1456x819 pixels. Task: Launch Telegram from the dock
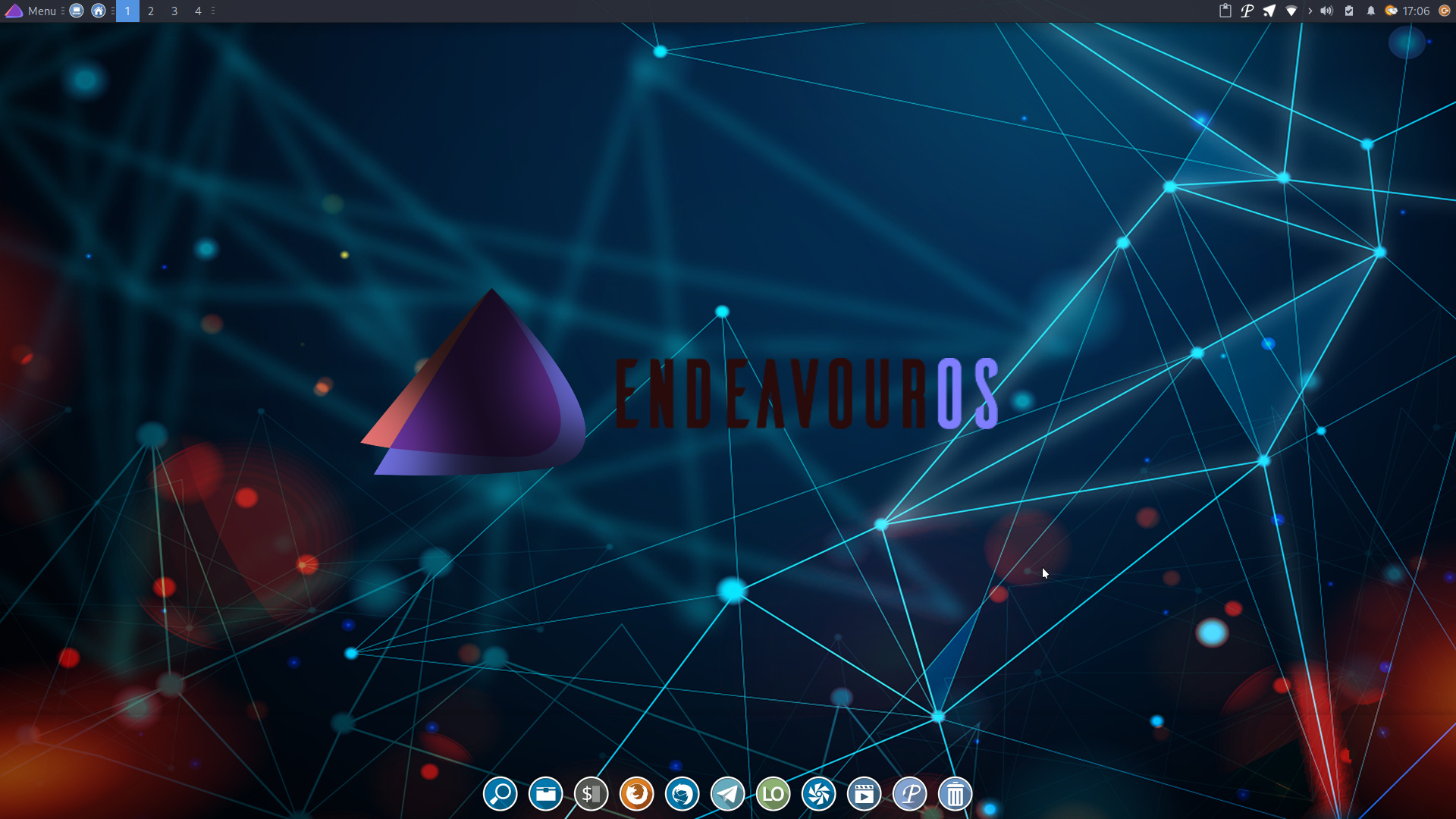pyautogui.click(x=728, y=794)
